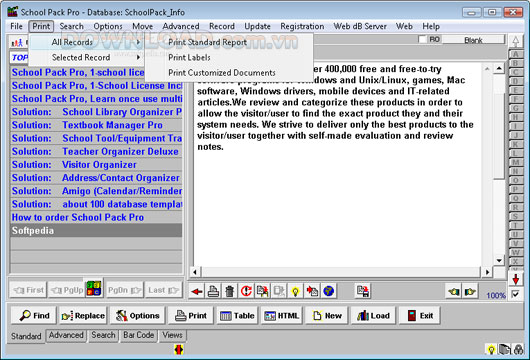Click the documents icon in the status bar
Screen dimensions: 530x360
tap(505, 349)
